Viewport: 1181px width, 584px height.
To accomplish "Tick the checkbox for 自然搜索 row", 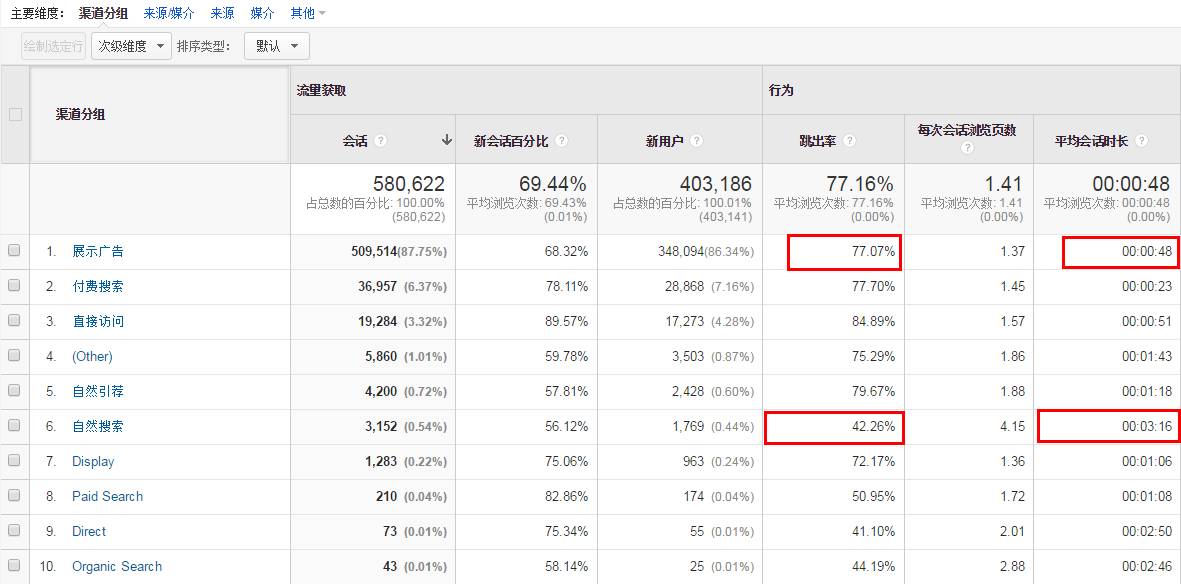I will (x=14, y=426).
